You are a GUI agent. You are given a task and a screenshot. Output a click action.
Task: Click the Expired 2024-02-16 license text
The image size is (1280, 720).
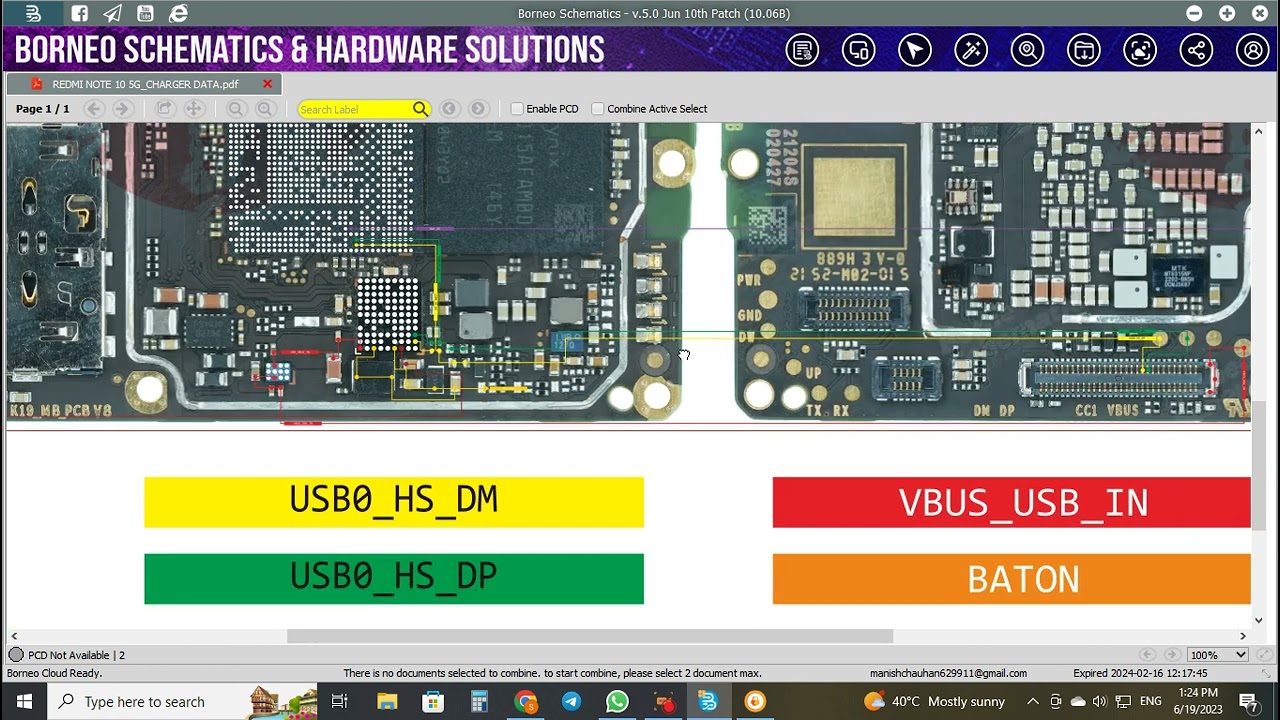(1140, 674)
